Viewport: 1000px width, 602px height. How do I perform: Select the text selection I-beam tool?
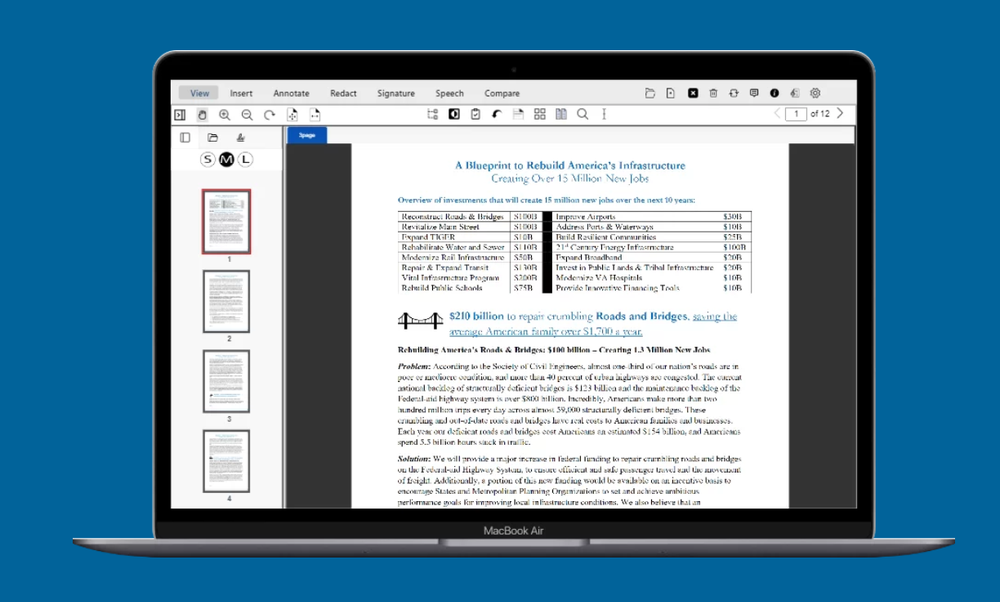[x=604, y=114]
